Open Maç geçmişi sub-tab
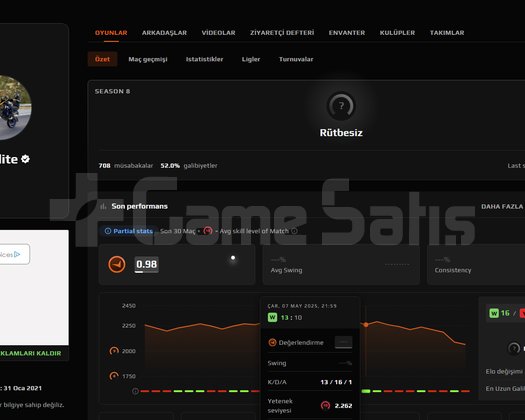This screenshot has width=525, height=420. coord(148,59)
